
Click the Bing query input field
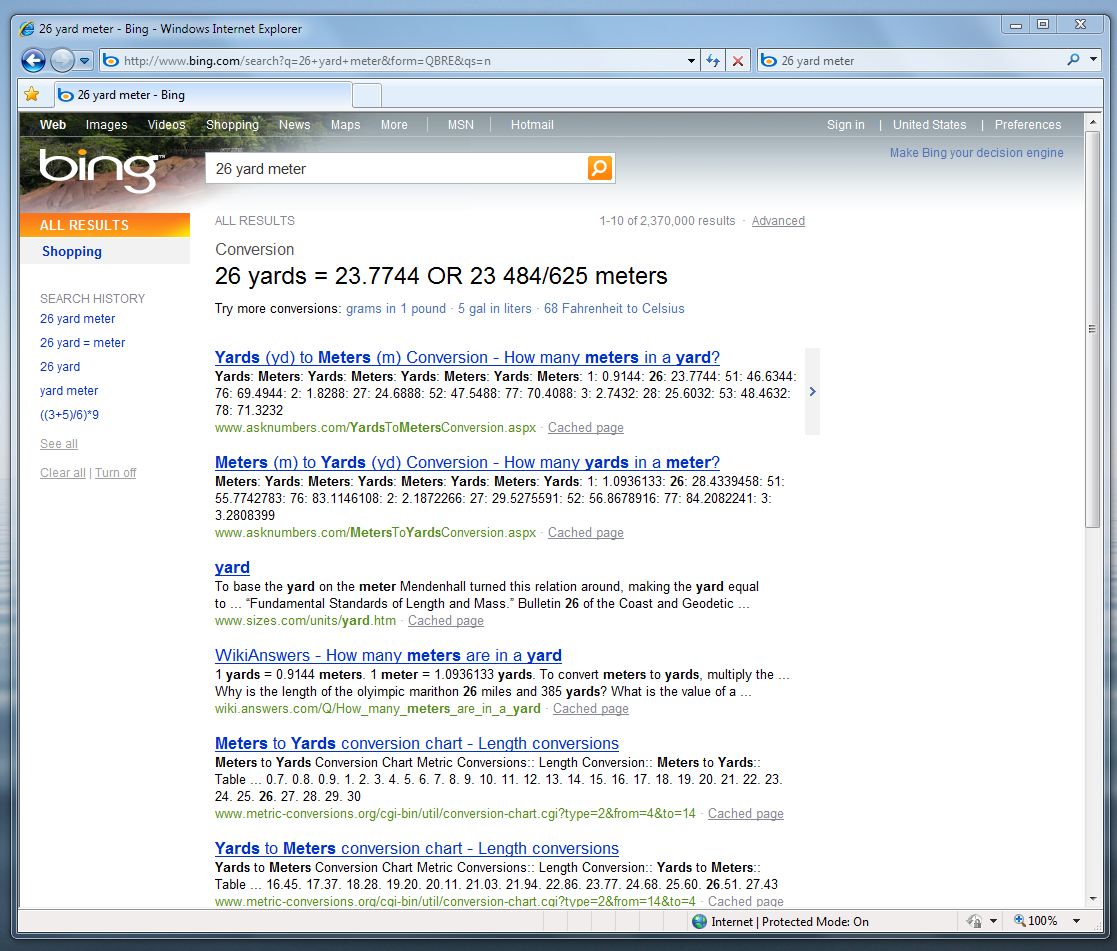tap(398, 169)
